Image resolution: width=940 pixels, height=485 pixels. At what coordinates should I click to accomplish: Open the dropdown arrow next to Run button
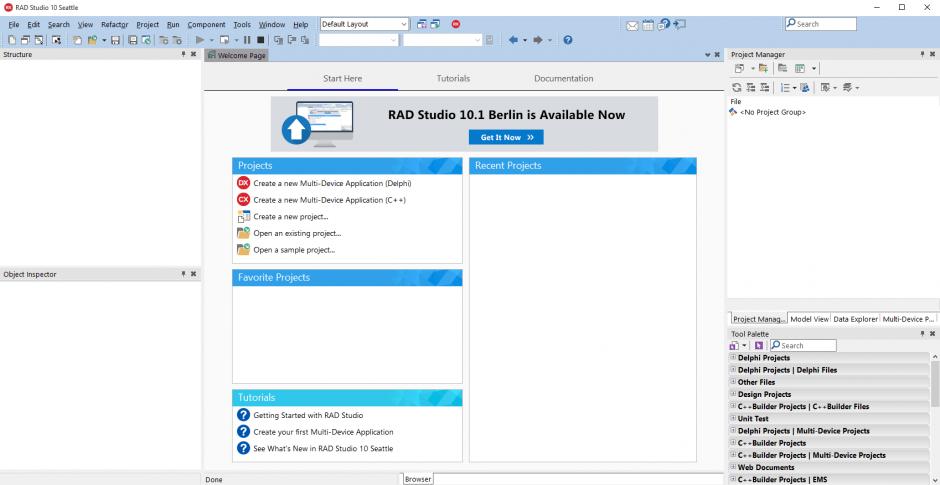[x=212, y=40]
